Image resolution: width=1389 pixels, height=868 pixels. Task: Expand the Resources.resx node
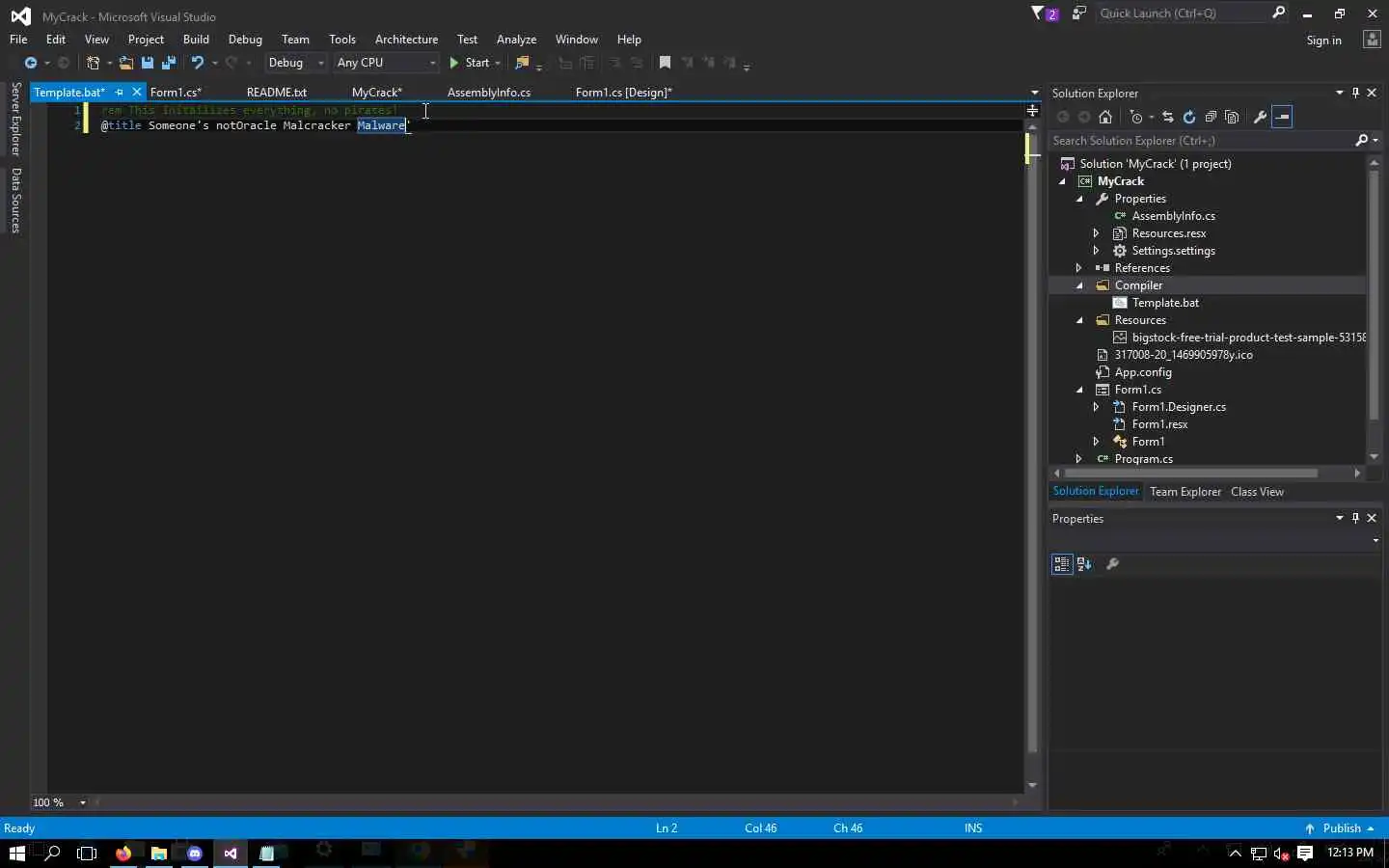click(x=1097, y=233)
